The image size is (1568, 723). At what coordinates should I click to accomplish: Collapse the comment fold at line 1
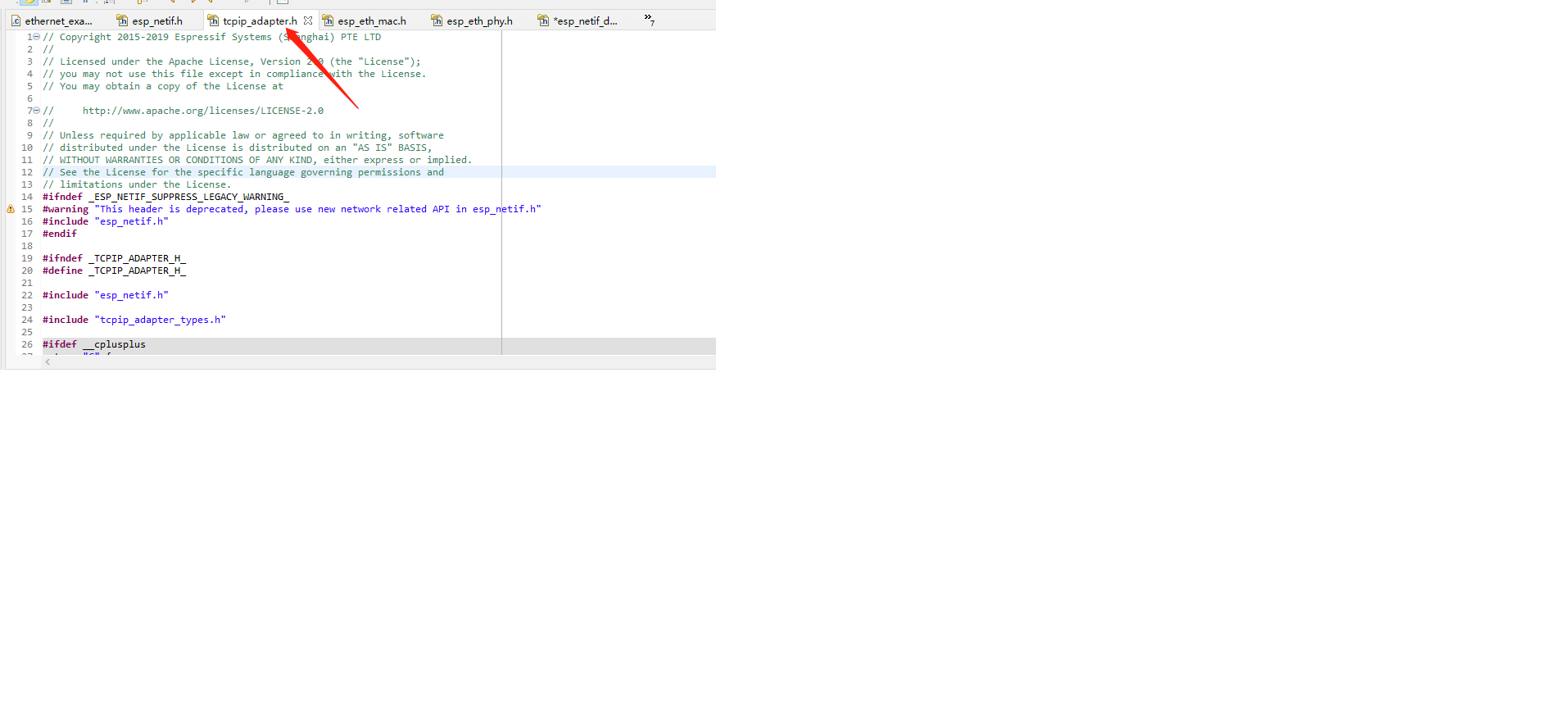(x=37, y=37)
